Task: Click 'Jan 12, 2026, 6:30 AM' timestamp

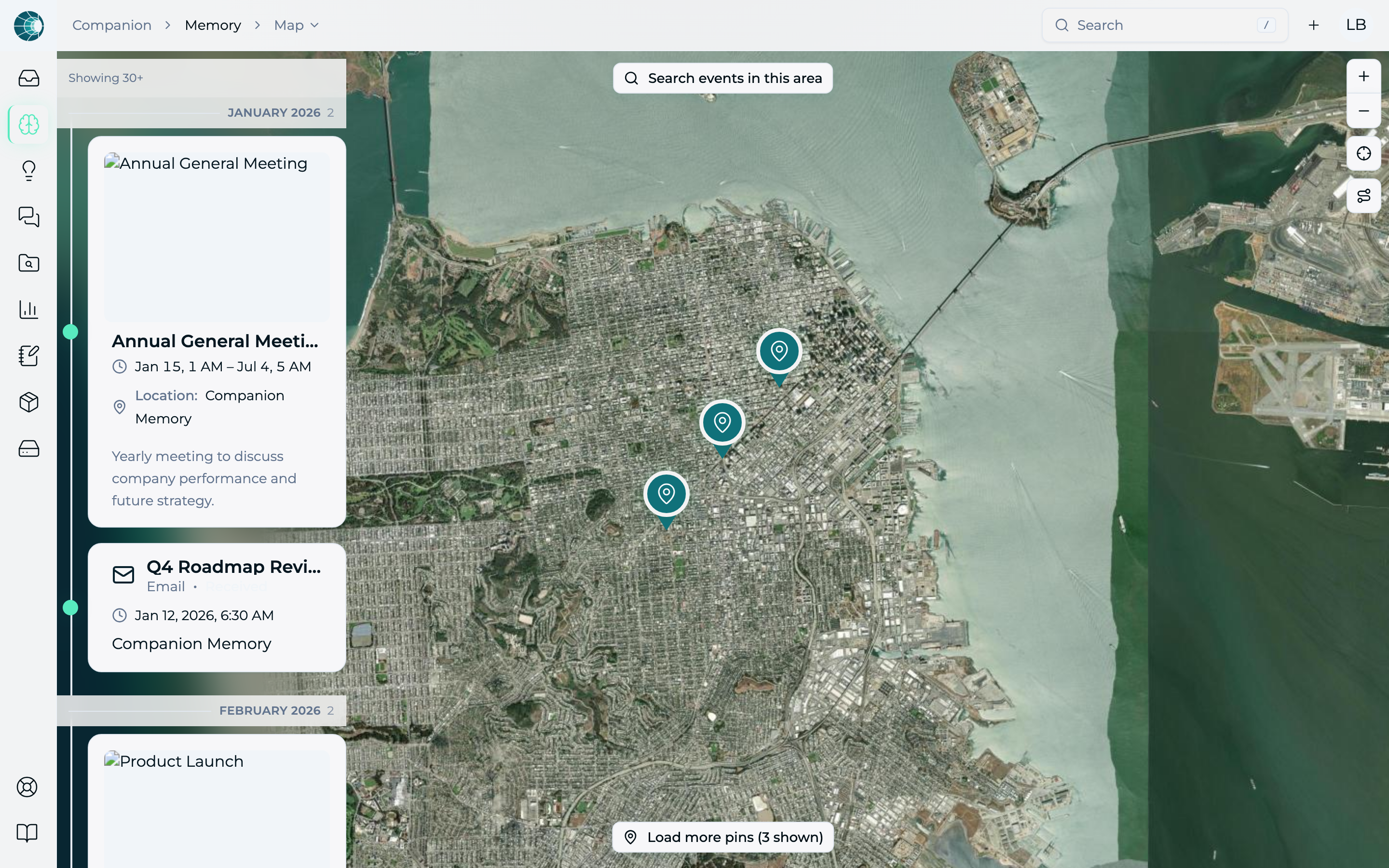Action: coord(204,615)
